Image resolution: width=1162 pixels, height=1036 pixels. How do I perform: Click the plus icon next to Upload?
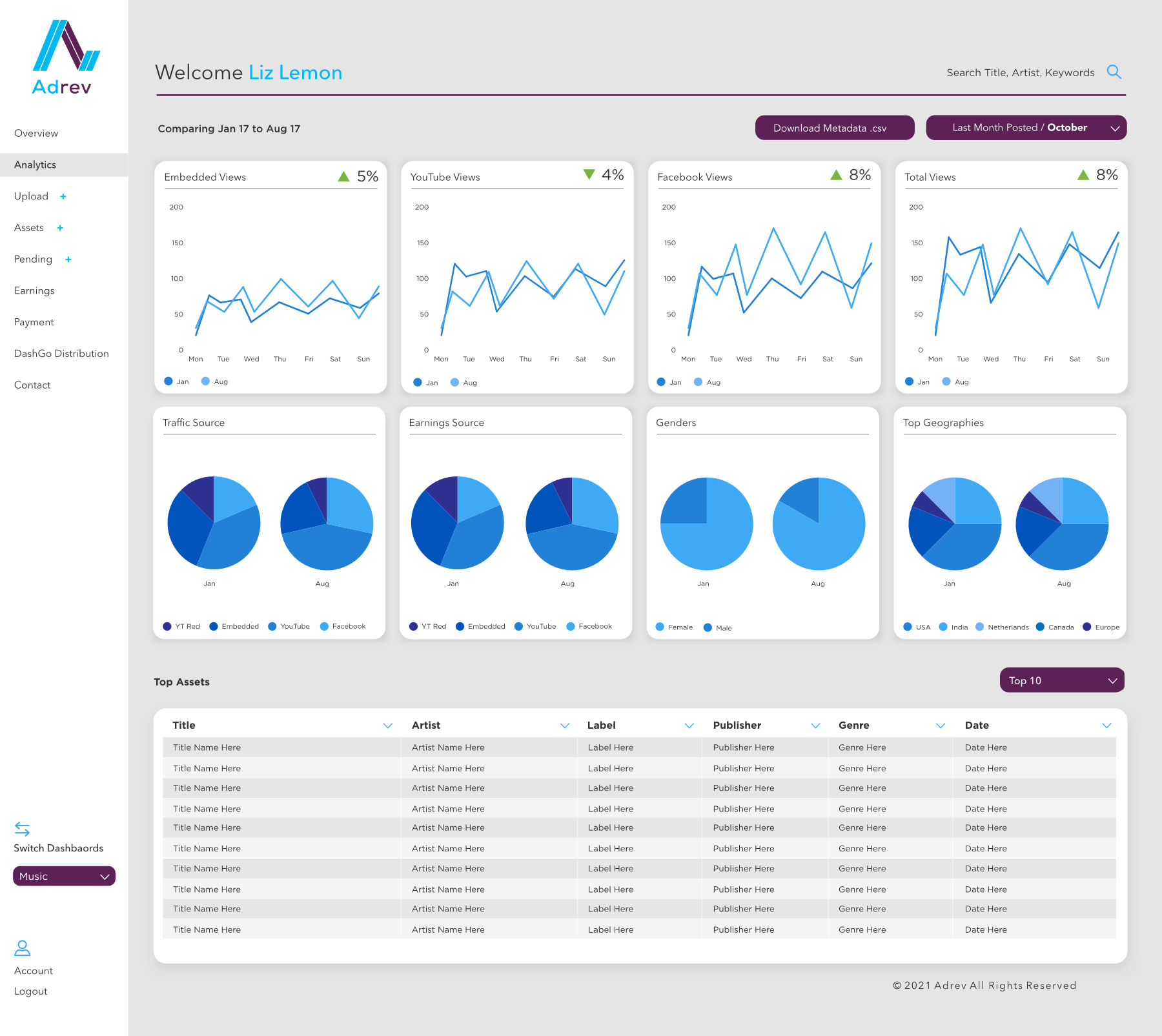(x=63, y=196)
